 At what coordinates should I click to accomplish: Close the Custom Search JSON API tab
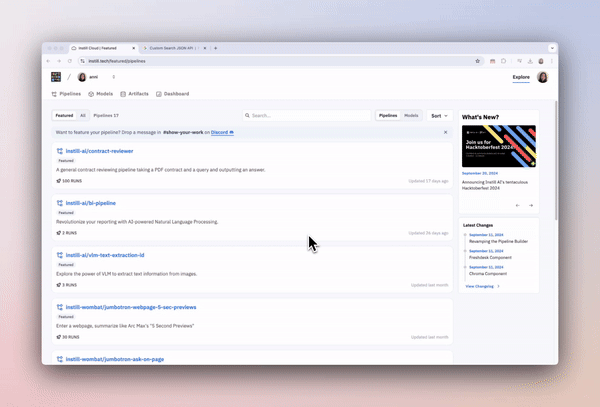tap(205, 48)
